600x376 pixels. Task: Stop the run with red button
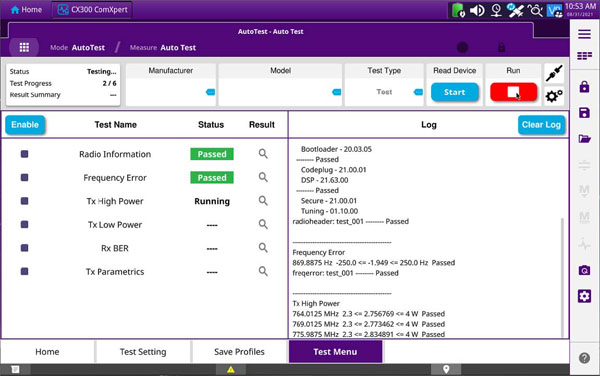[x=513, y=92]
